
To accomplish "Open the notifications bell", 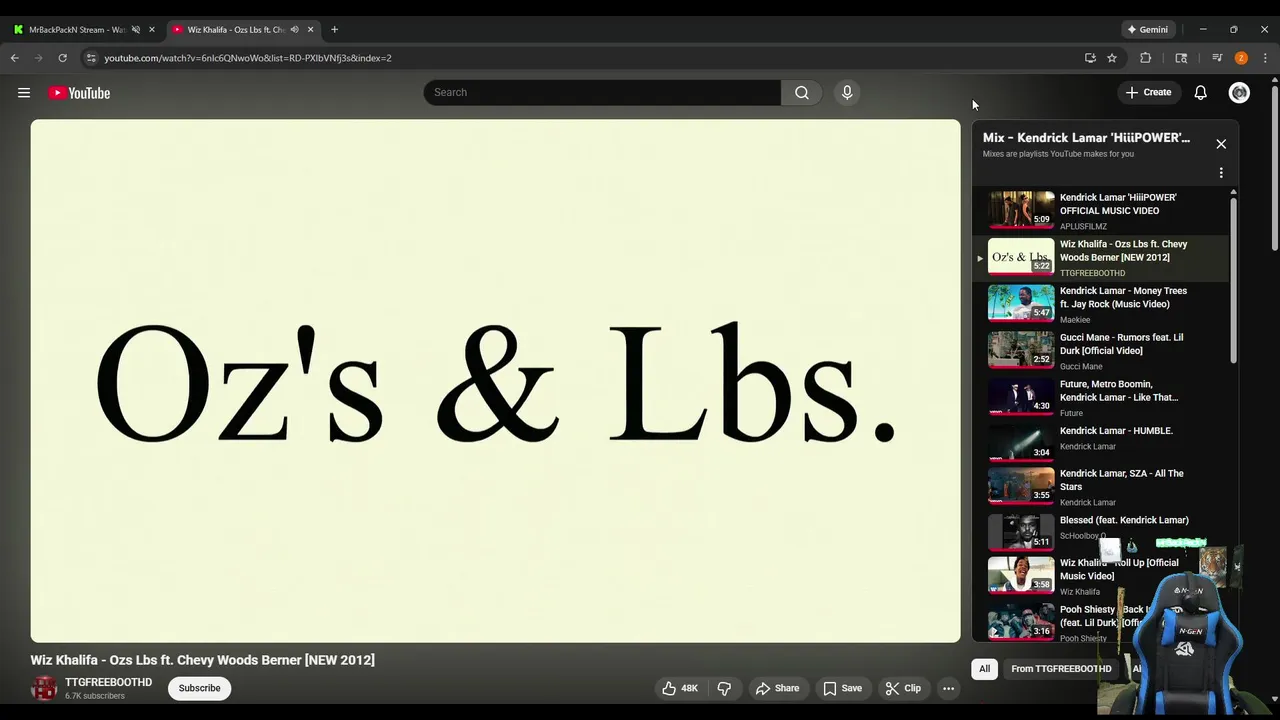I will 1200,92.
